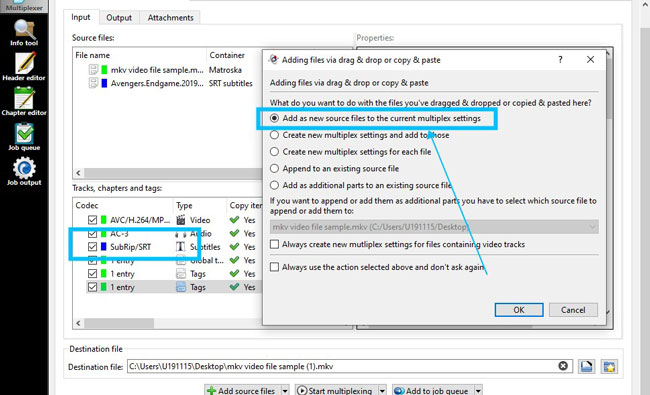
Task: Enable always use selected action checkbox
Action: (274, 267)
